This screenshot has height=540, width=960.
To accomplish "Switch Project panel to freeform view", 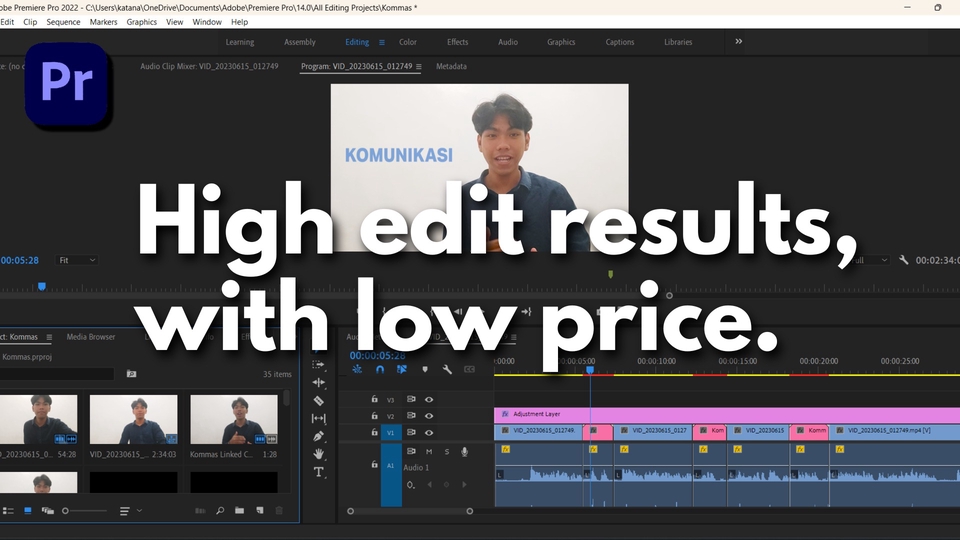I will point(47,511).
